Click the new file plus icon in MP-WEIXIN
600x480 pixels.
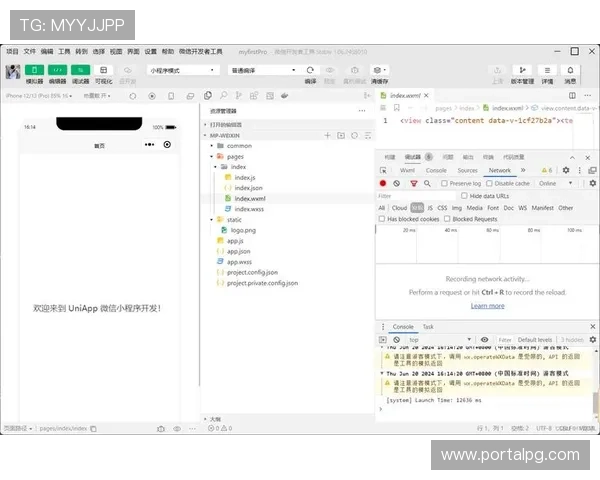tap(327, 135)
